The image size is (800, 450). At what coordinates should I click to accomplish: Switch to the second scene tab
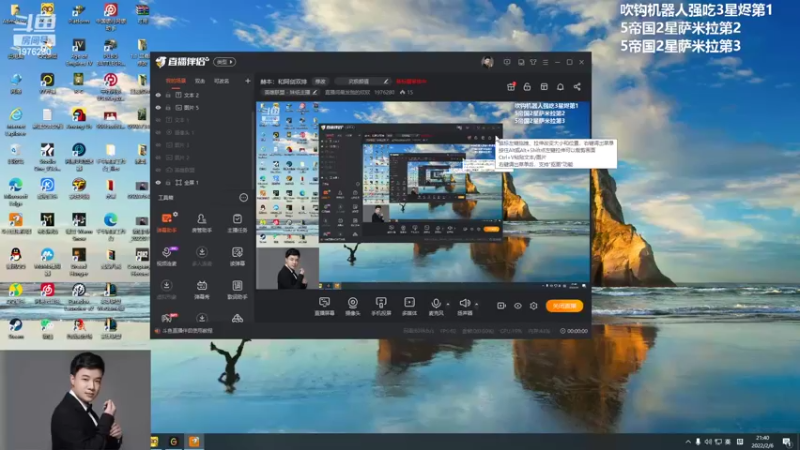click(x=200, y=81)
